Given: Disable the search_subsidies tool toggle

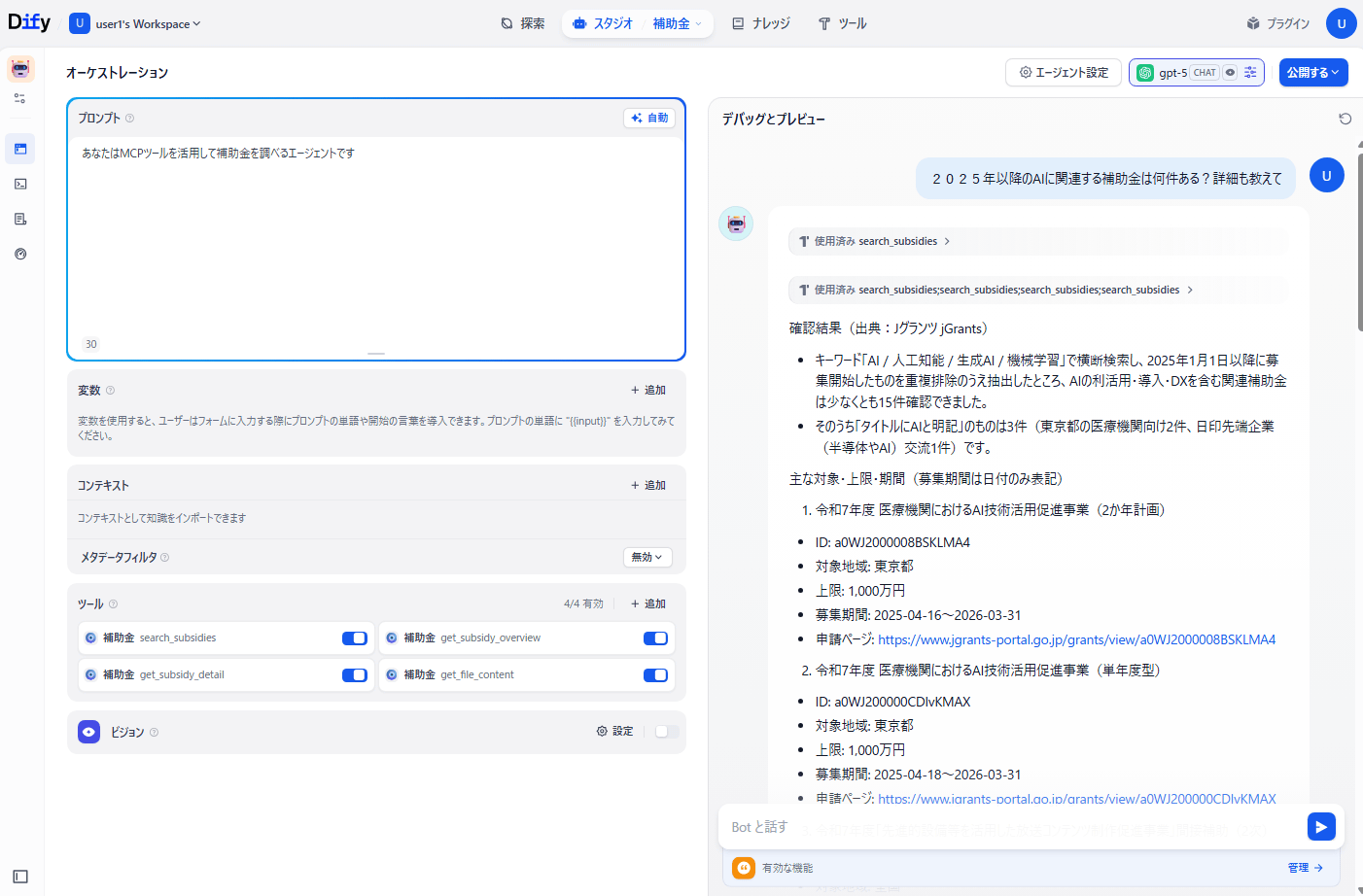Looking at the screenshot, I should pyautogui.click(x=354, y=638).
